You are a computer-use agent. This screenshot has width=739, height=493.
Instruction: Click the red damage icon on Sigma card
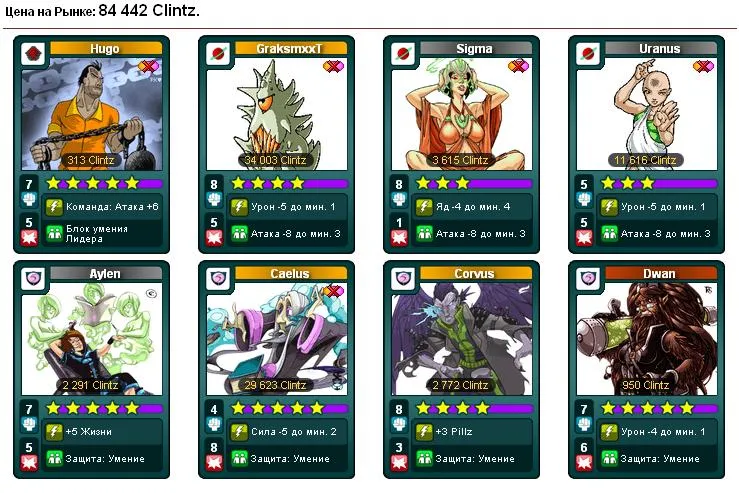(x=399, y=238)
